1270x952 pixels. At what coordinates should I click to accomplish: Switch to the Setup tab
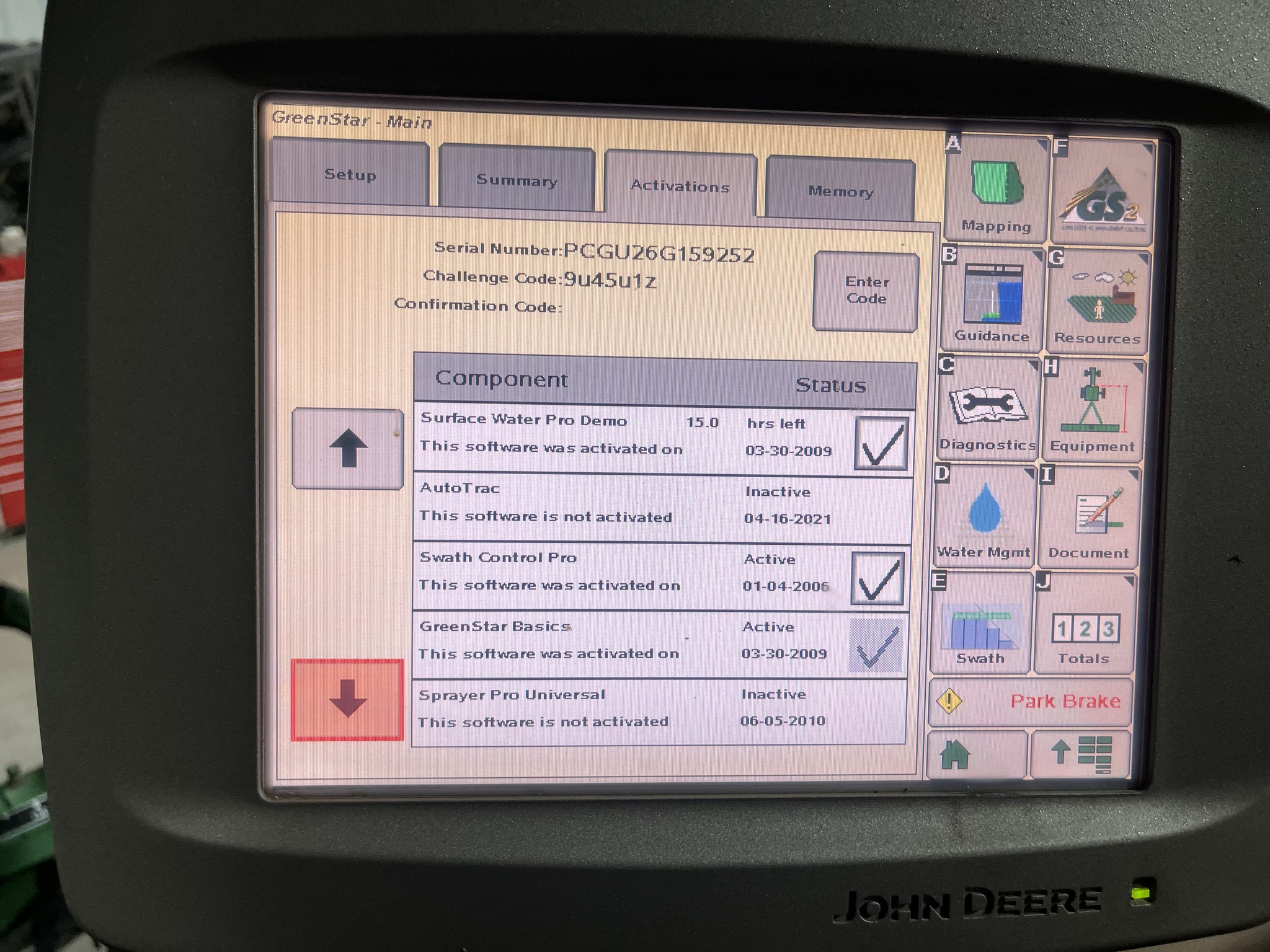[x=349, y=177]
